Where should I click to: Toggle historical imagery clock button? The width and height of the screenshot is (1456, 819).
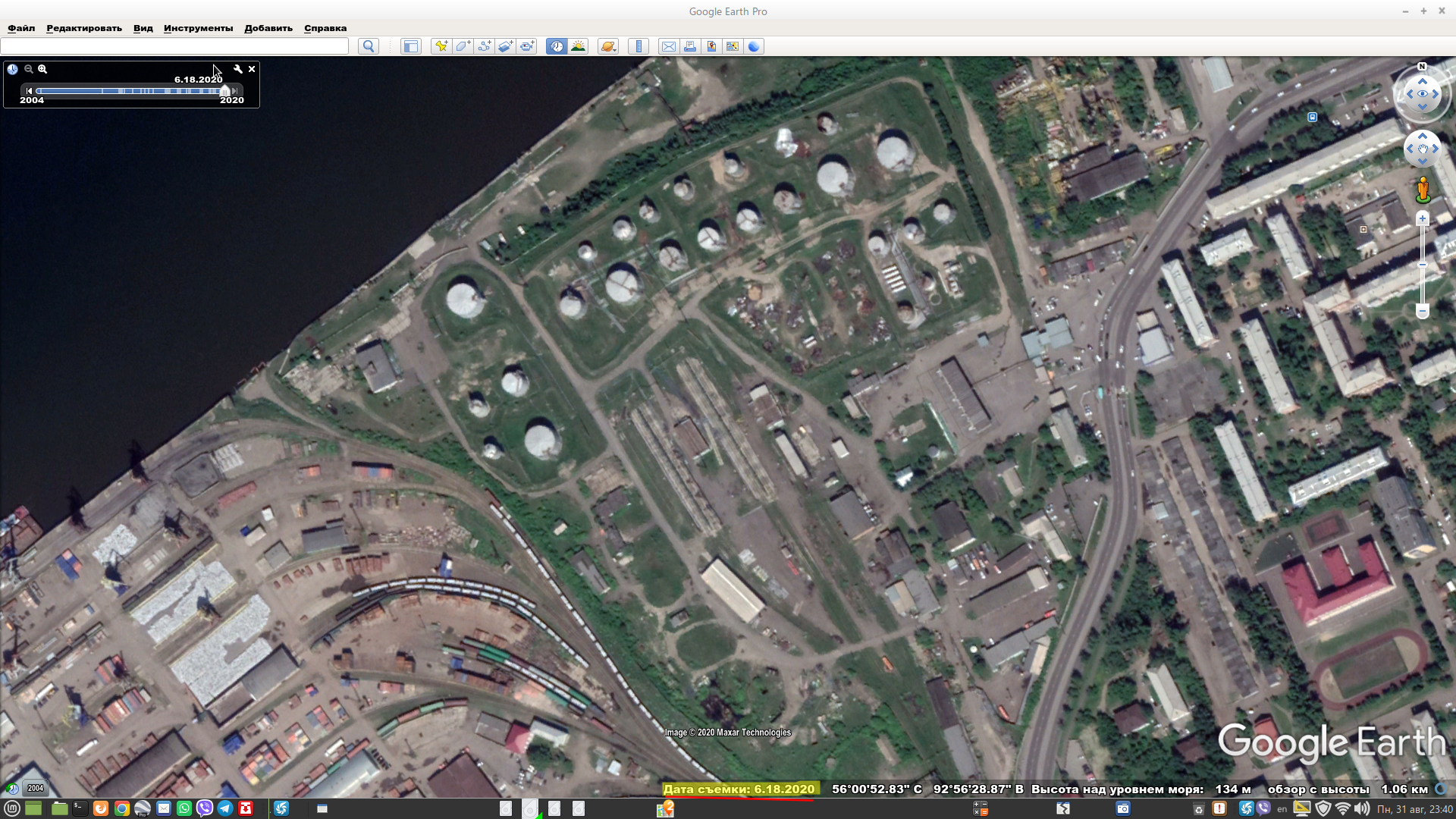click(557, 46)
